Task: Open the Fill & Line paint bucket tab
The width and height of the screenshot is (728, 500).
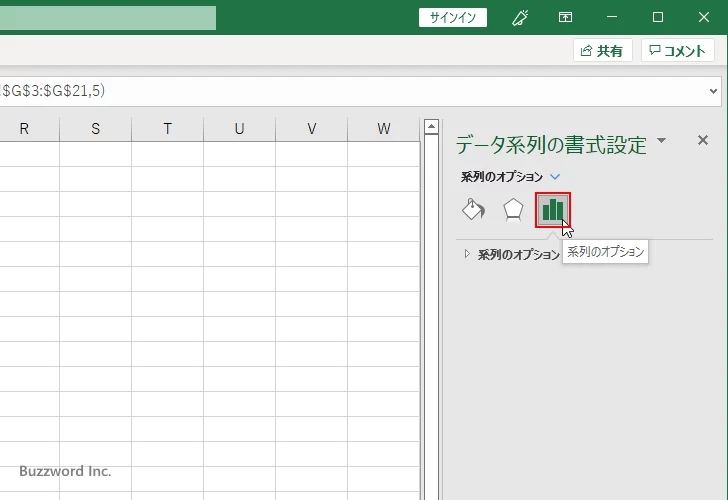Action: (x=473, y=210)
